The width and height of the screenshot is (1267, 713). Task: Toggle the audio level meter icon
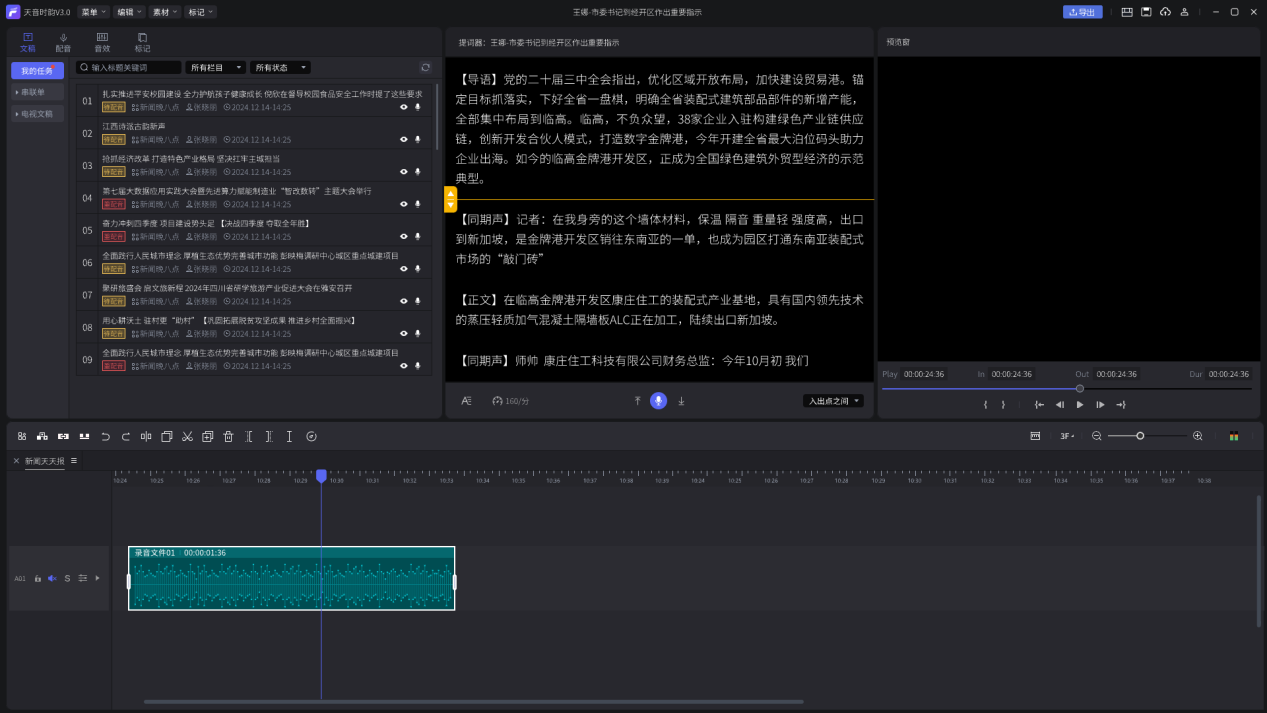pos(1234,436)
